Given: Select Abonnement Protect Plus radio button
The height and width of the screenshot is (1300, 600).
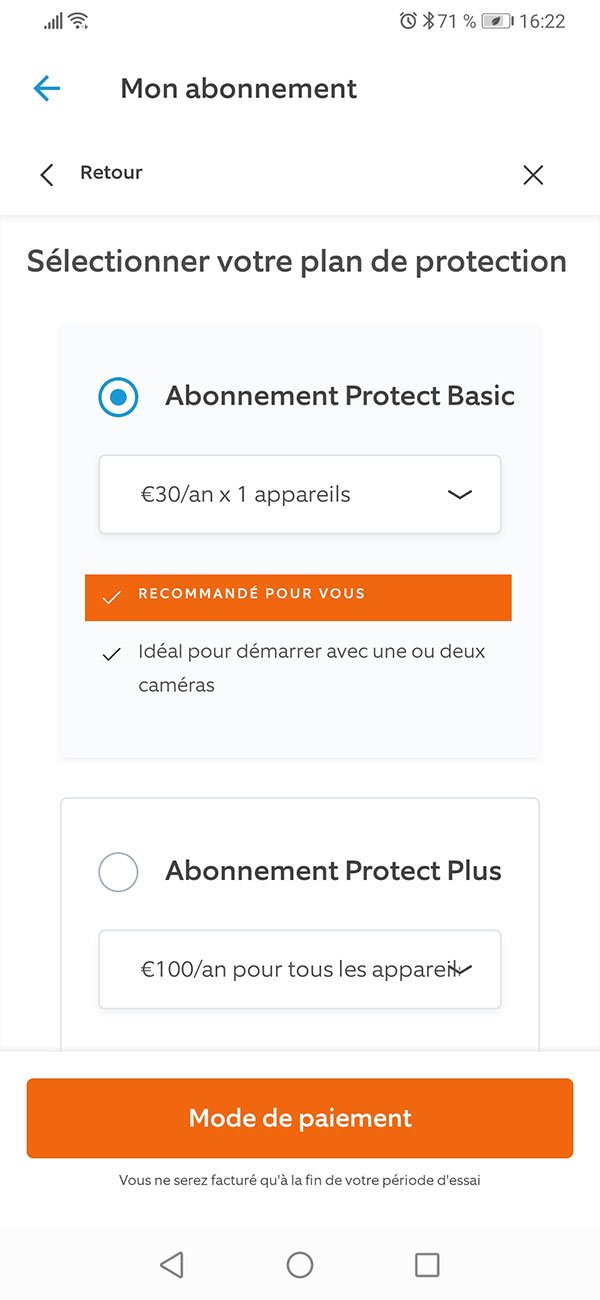Looking at the screenshot, I should coord(118,872).
